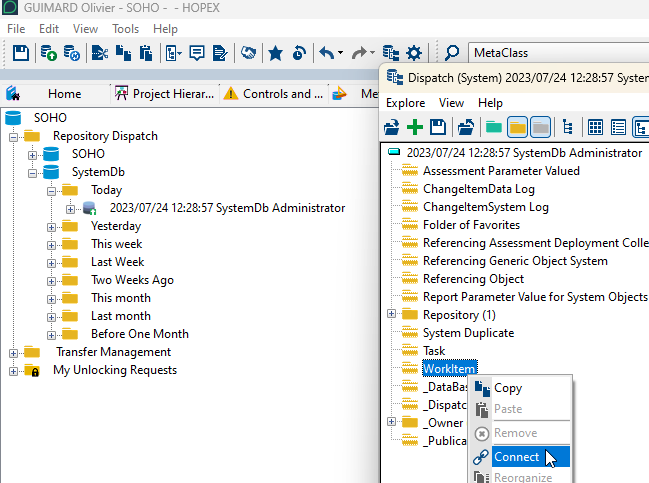This screenshot has height=483, width=649.
Task: Click the database refresh icon in main toolbar
Action: (72, 53)
